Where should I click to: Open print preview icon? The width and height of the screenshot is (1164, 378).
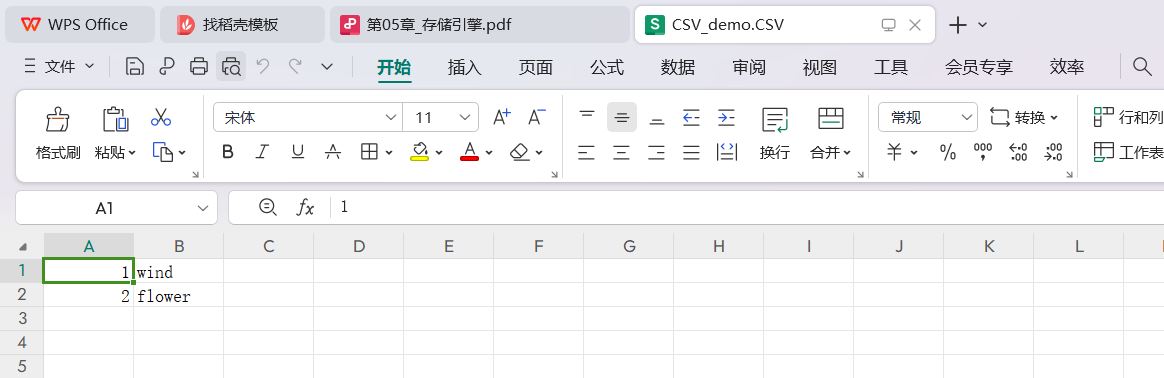231,67
